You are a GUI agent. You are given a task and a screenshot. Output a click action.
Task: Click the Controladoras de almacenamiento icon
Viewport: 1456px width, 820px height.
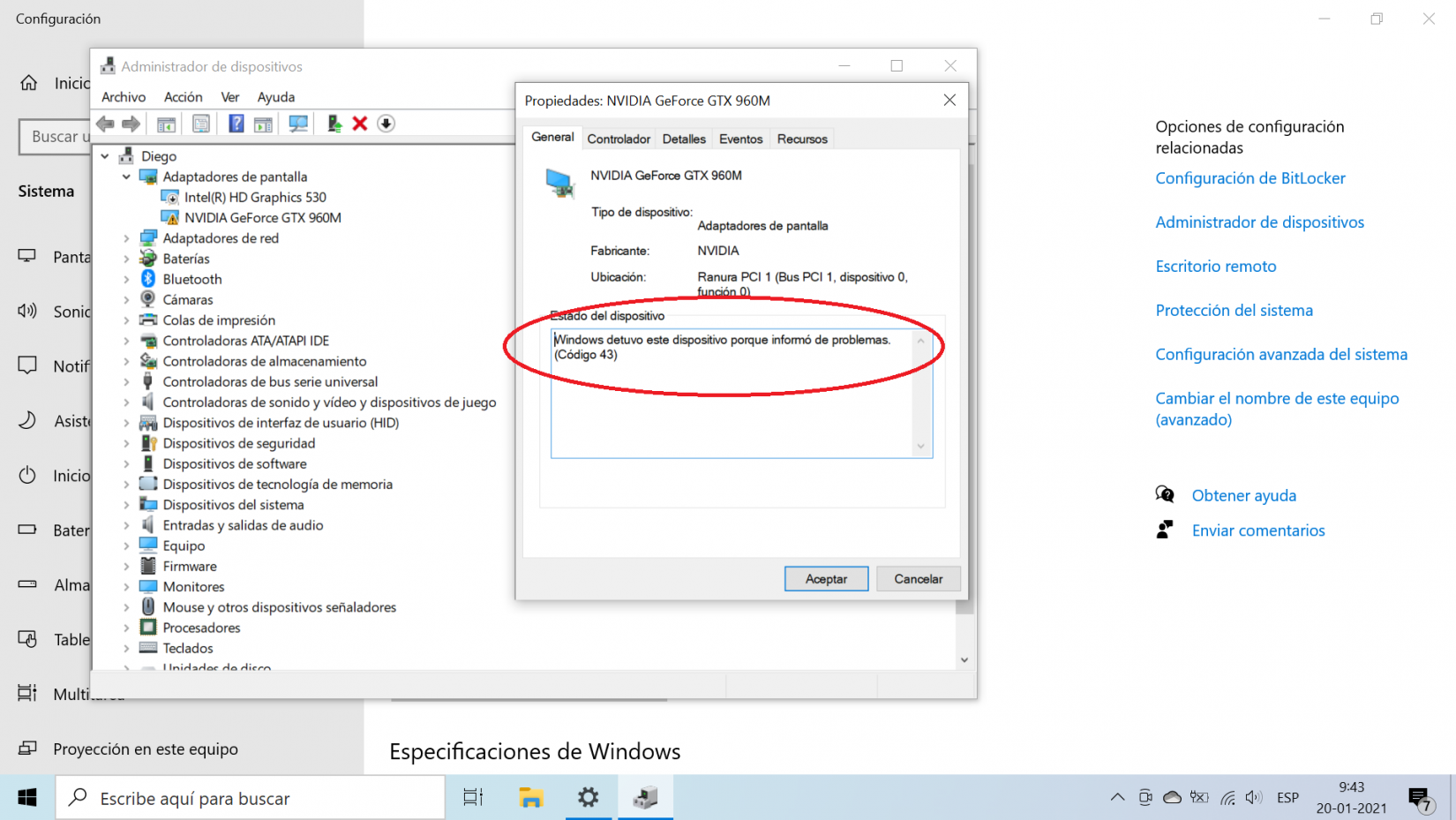148,361
